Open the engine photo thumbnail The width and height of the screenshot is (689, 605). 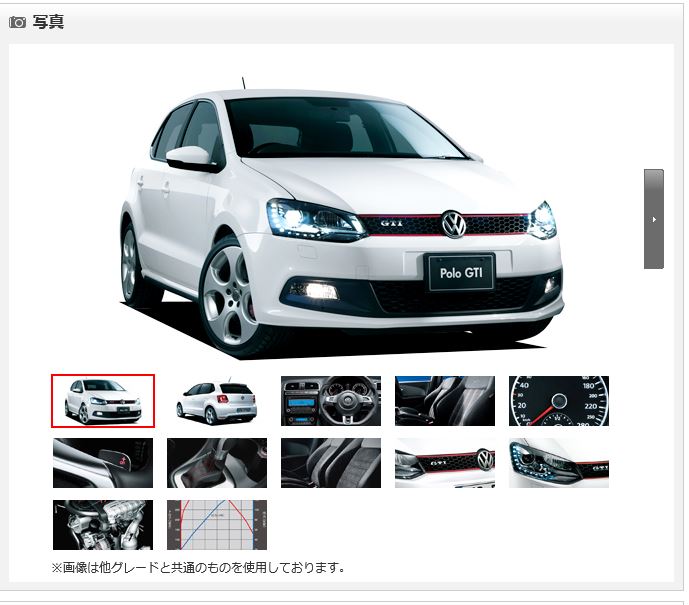(103, 525)
